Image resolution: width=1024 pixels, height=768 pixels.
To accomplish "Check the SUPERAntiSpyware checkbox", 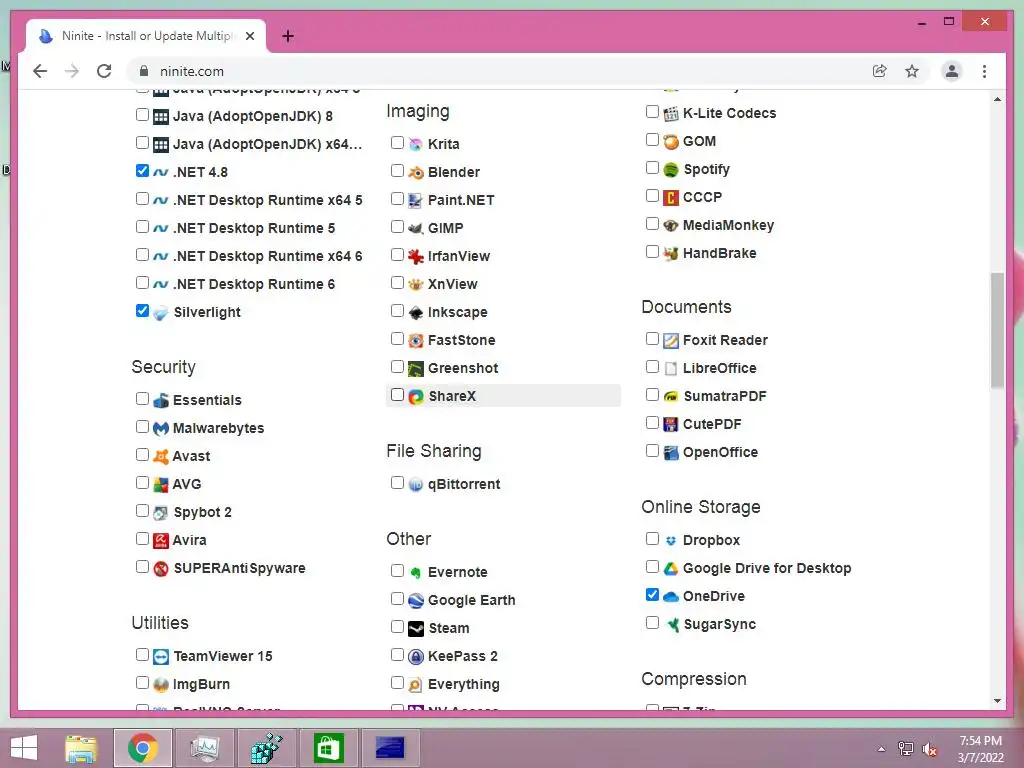I will click(x=142, y=566).
